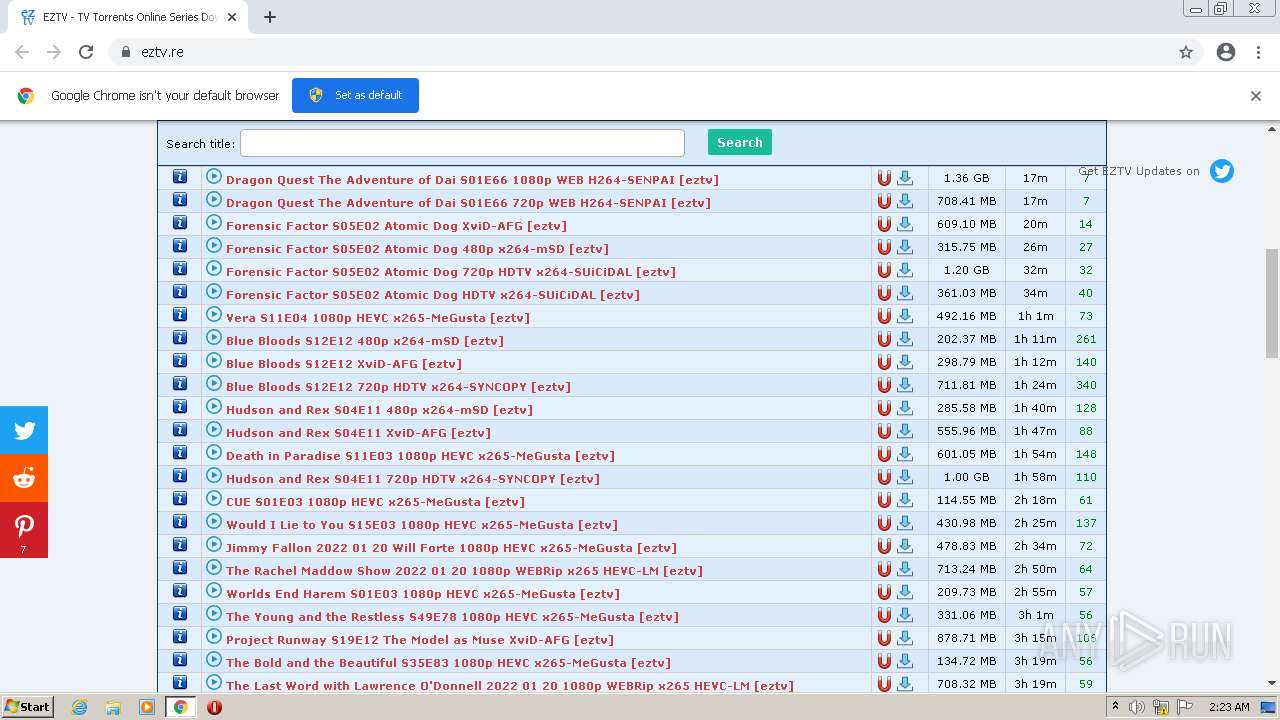Click magnet icon for Death in Paradise S11E03
1280x720 pixels.
coord(884,454)
